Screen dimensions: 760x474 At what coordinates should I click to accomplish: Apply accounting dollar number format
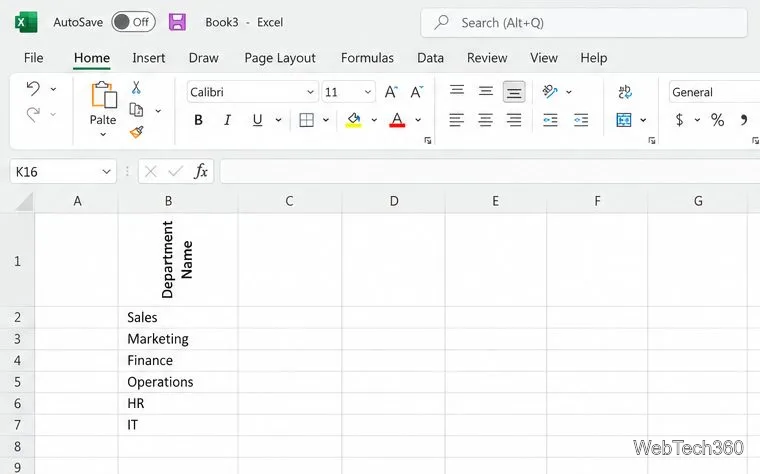[x=680, y=120]
